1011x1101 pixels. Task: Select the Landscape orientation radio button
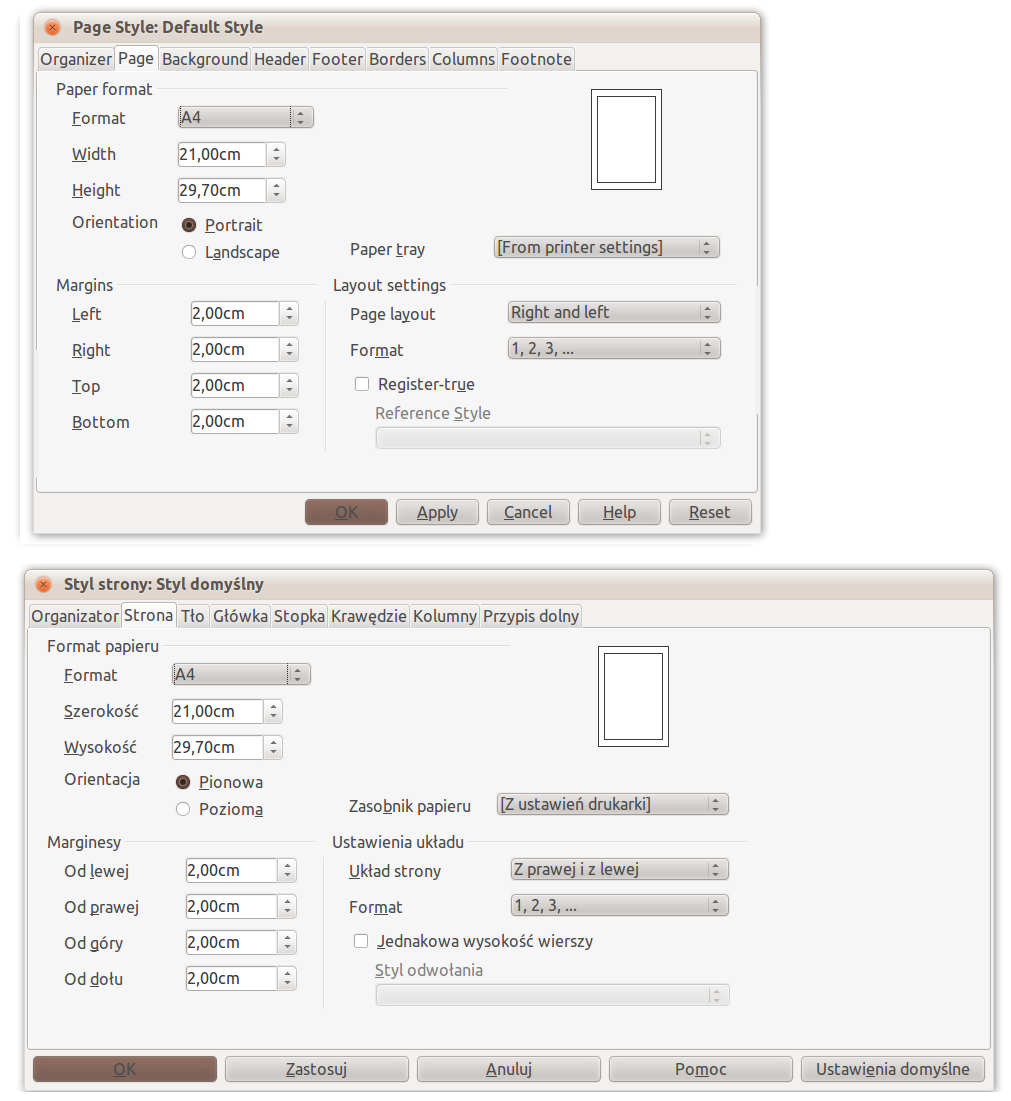189,253
